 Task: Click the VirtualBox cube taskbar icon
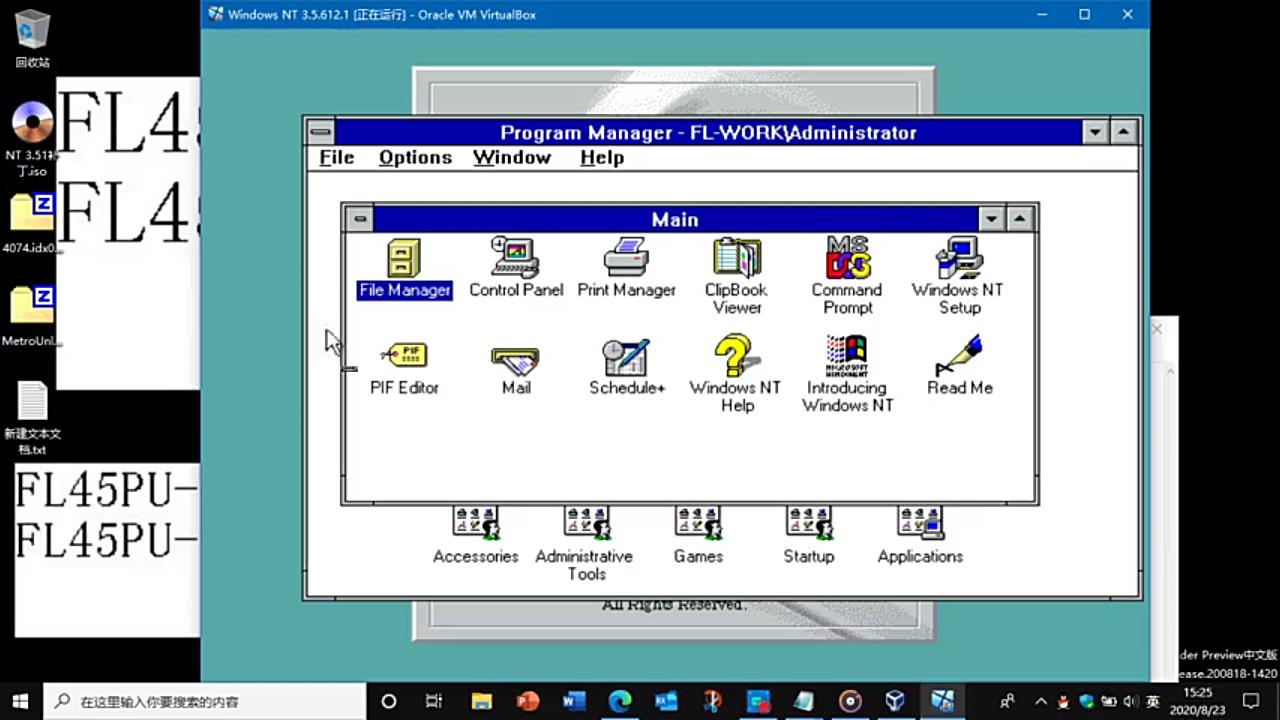click(x=896, y=701)
